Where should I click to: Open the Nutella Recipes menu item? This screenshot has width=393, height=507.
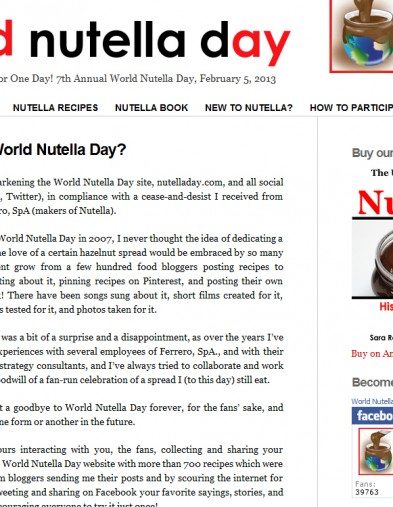point(55,108)
